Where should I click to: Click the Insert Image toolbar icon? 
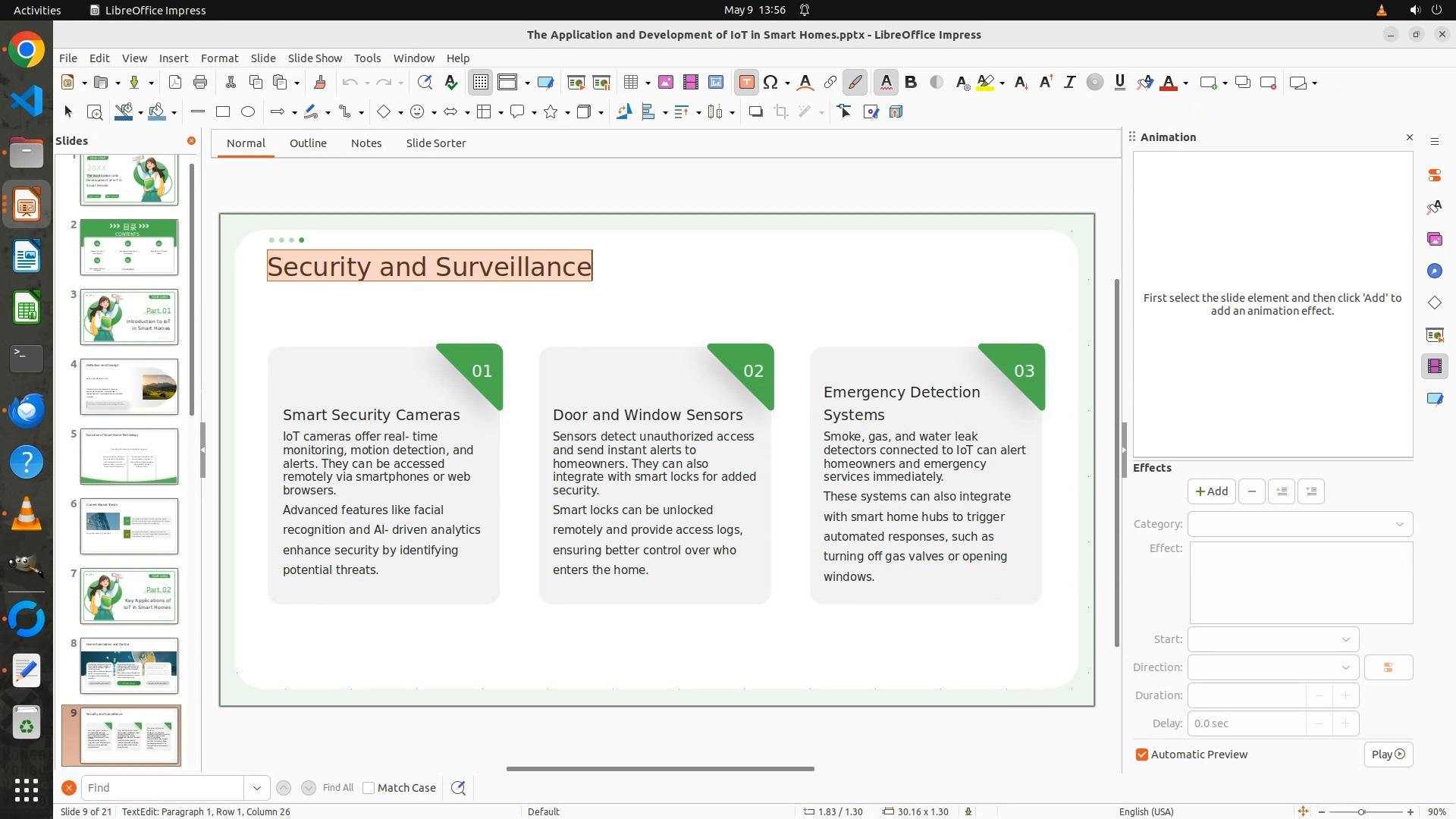click(x=666, y=83)
